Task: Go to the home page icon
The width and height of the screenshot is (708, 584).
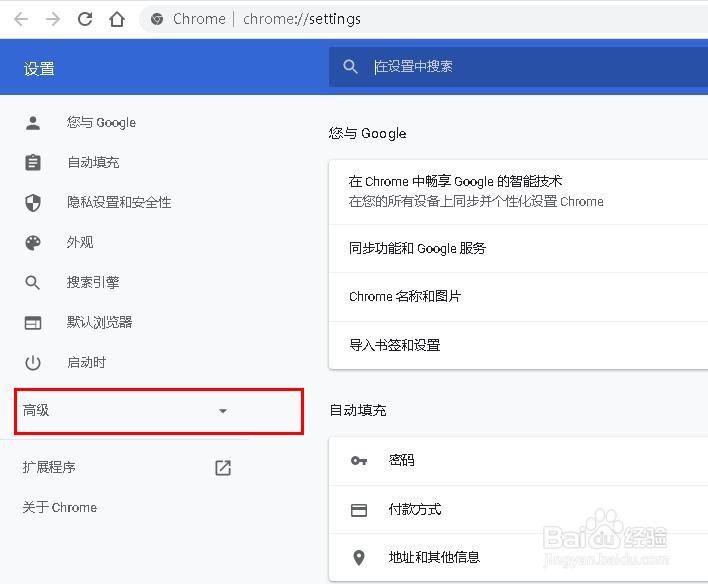Action: coord(117,19)
